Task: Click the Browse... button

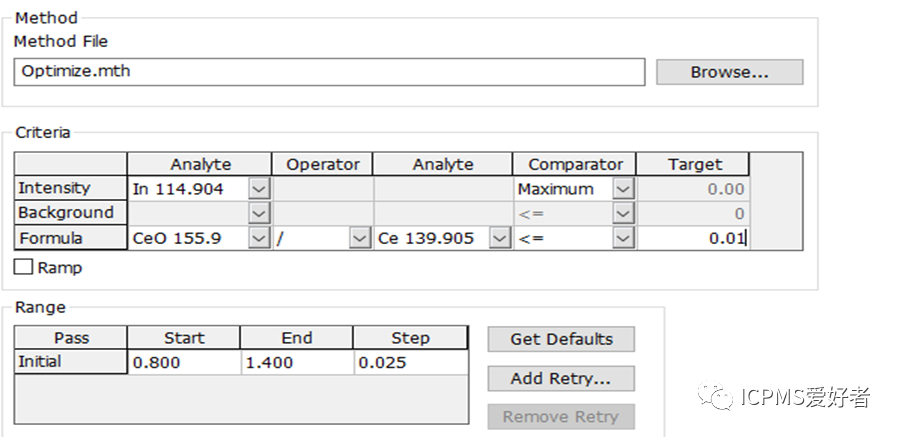Action: 730,72
